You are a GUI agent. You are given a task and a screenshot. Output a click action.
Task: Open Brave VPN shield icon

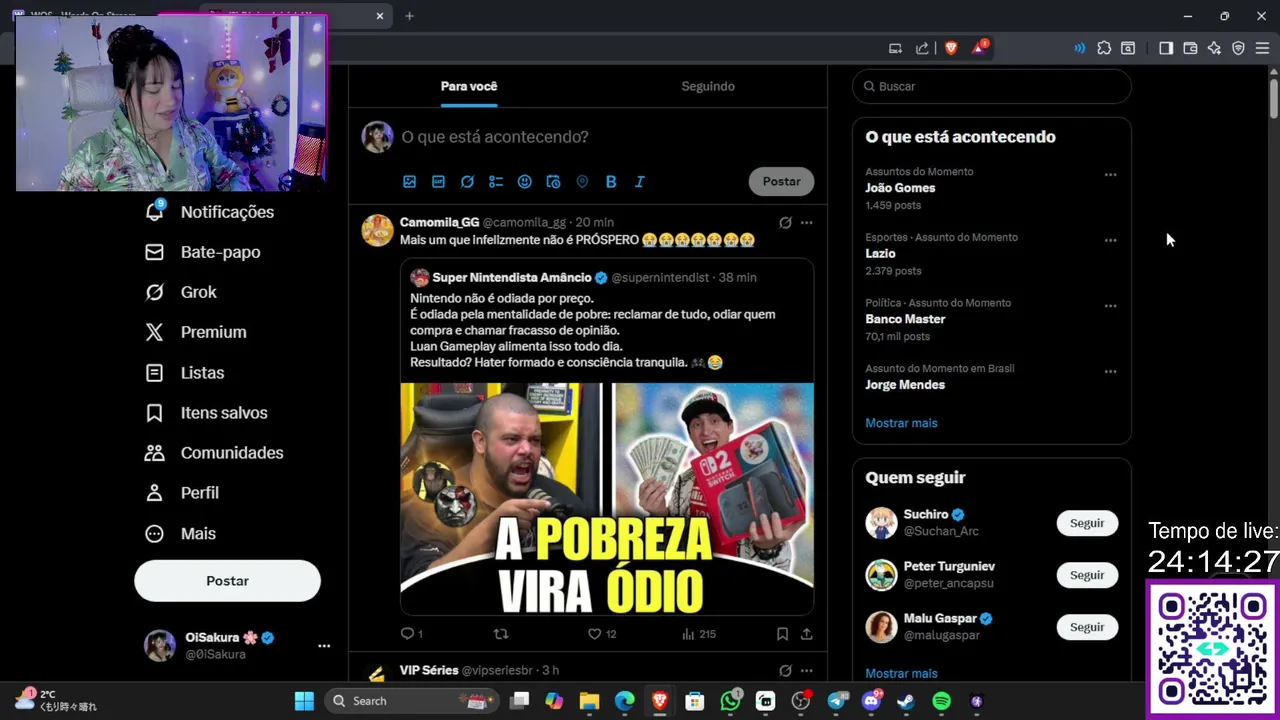point(1238,48)
